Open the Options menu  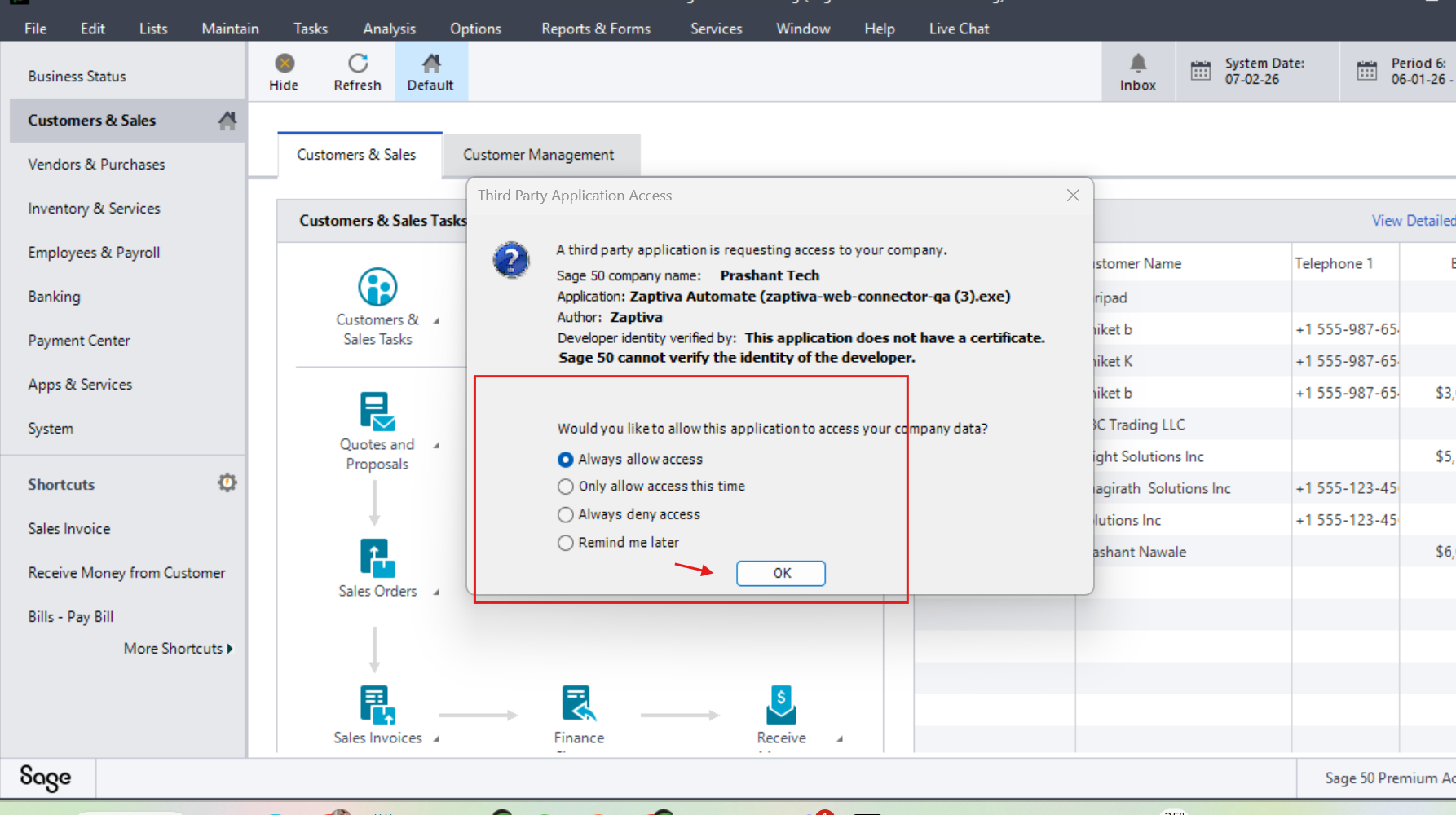point(476,29)
